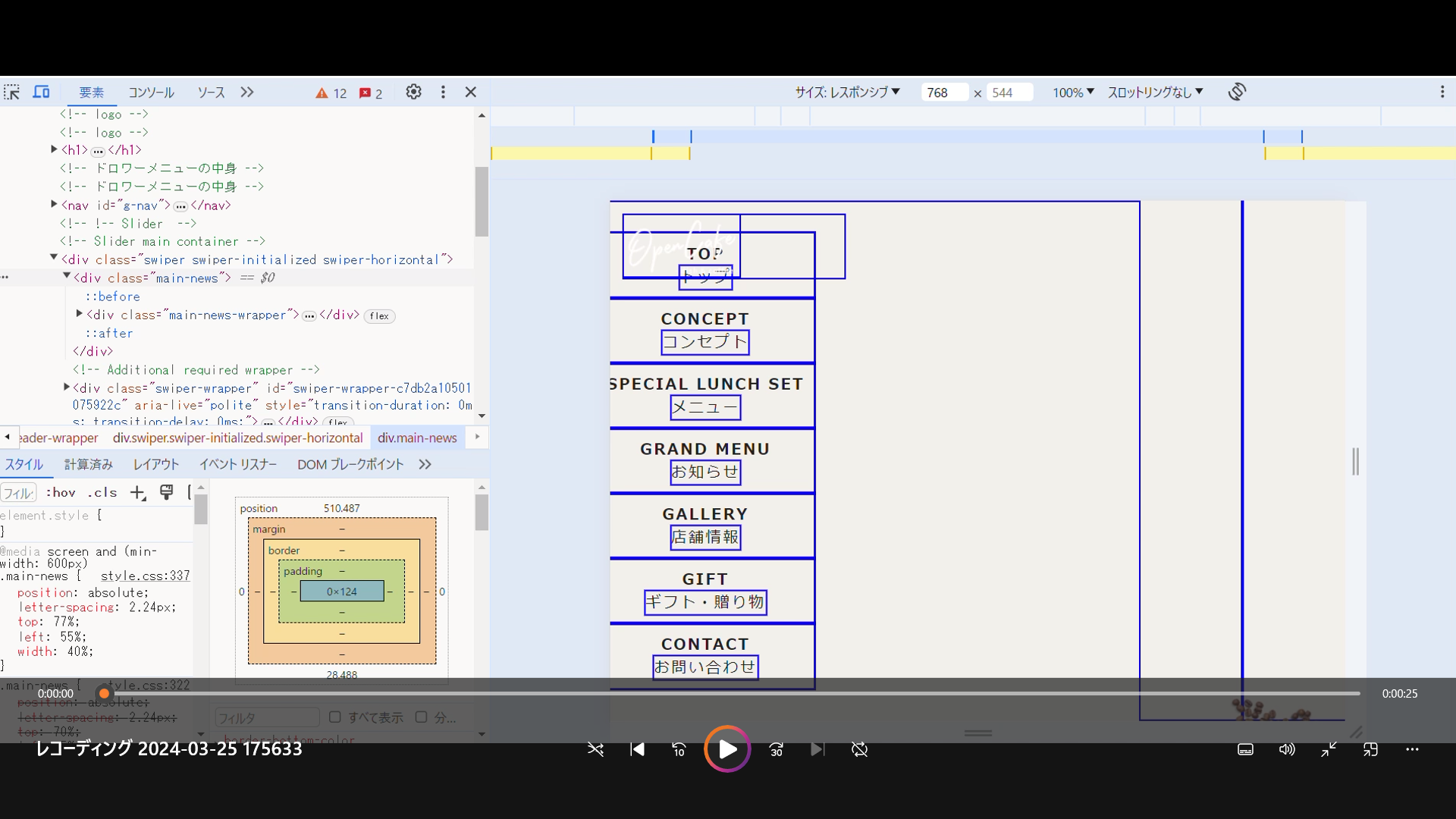The image size is (1456, 819).
Task: Expand the nav id g-nav node
Action: click(x=54, y=205)
